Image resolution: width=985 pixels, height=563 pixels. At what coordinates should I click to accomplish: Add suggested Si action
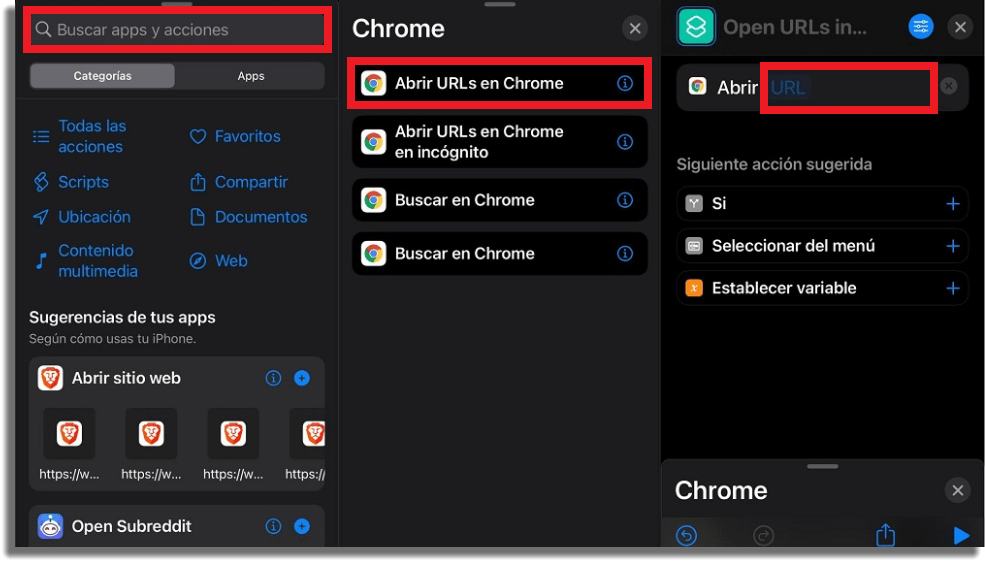[953, 204]
